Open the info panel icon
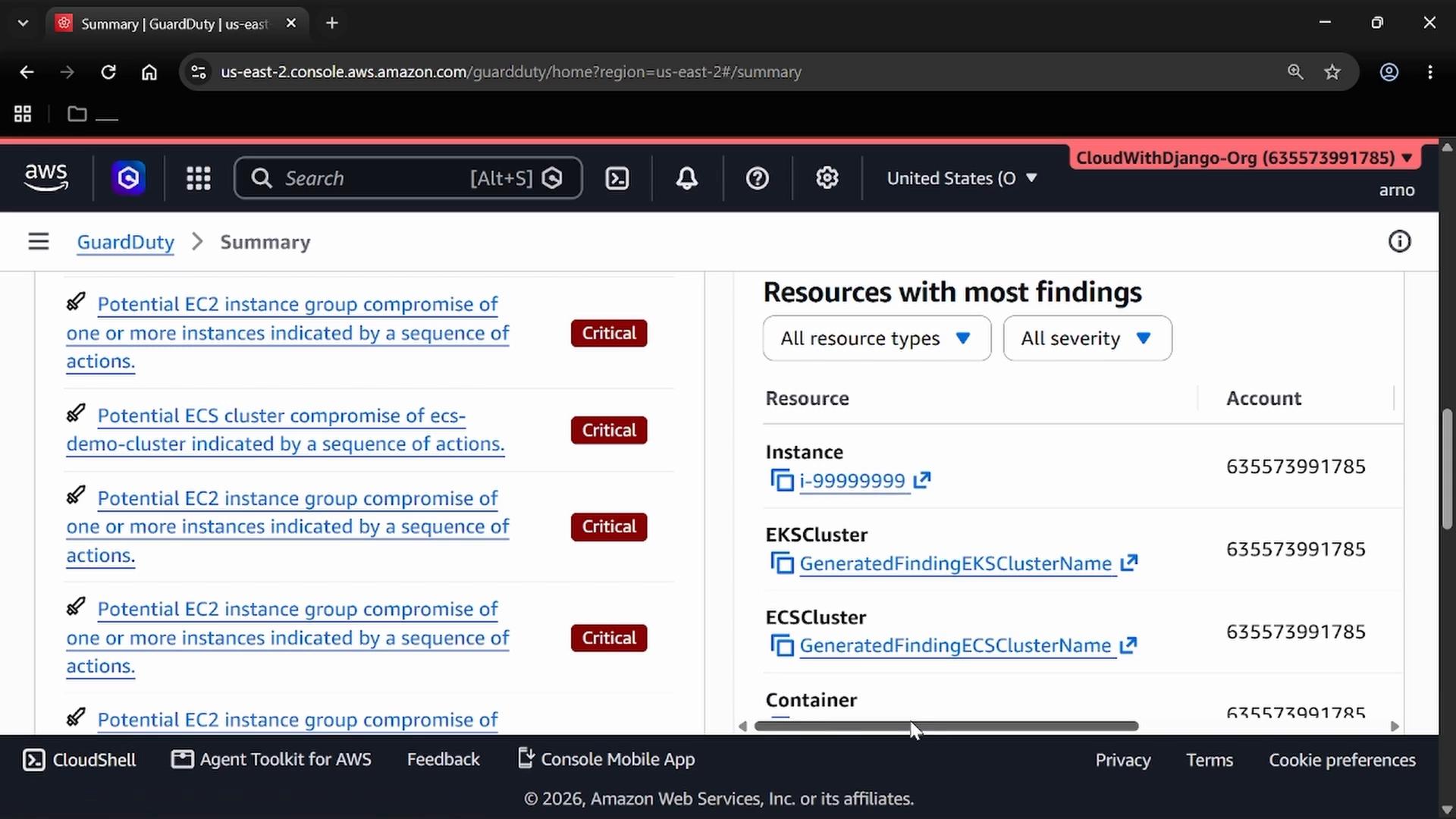The height and width of the screenshot is (819, 1456). 1400,242
